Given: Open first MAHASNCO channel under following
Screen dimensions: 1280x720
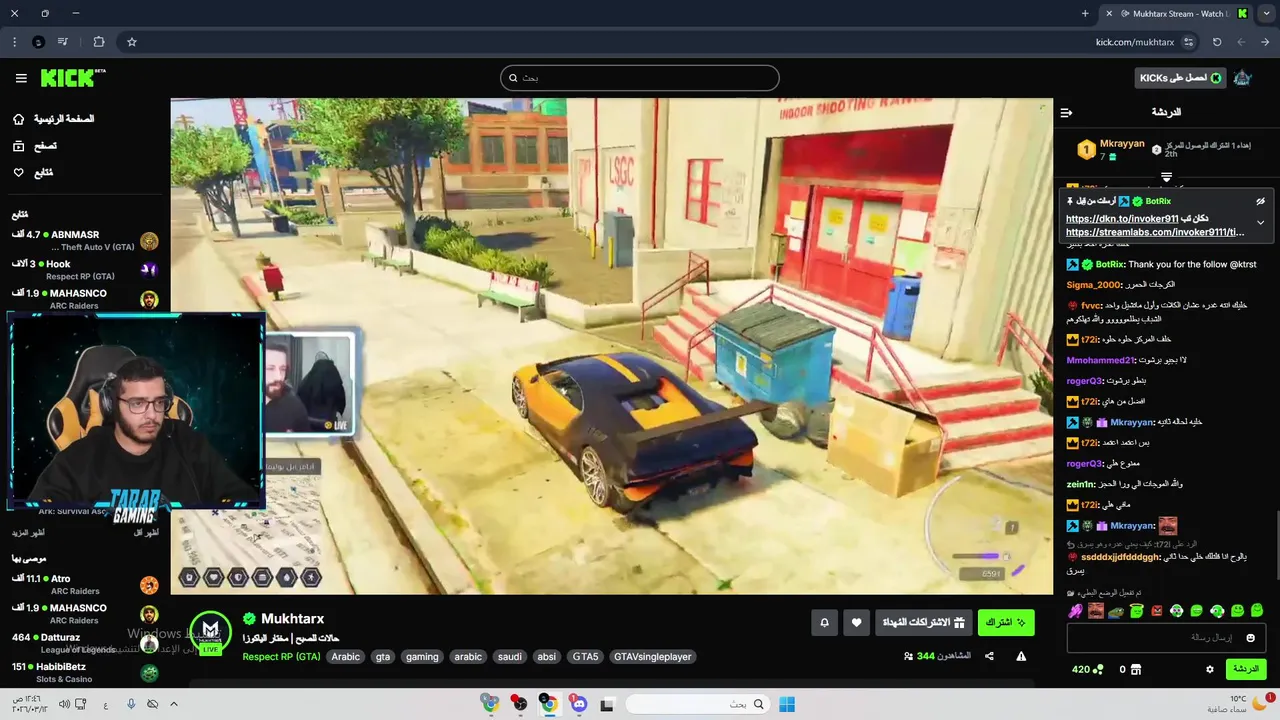Looking at the screenshot, I should 85,299.
